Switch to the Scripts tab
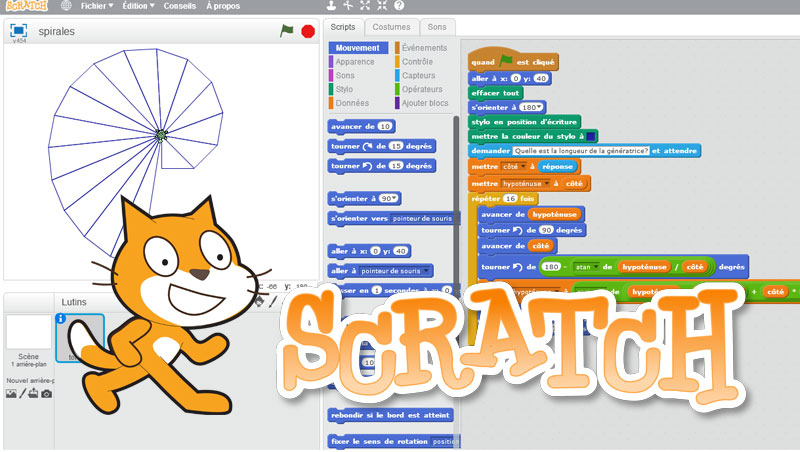The width and height of the screenshot is (800, 452). pyautogui.click(x=343, y=27)
